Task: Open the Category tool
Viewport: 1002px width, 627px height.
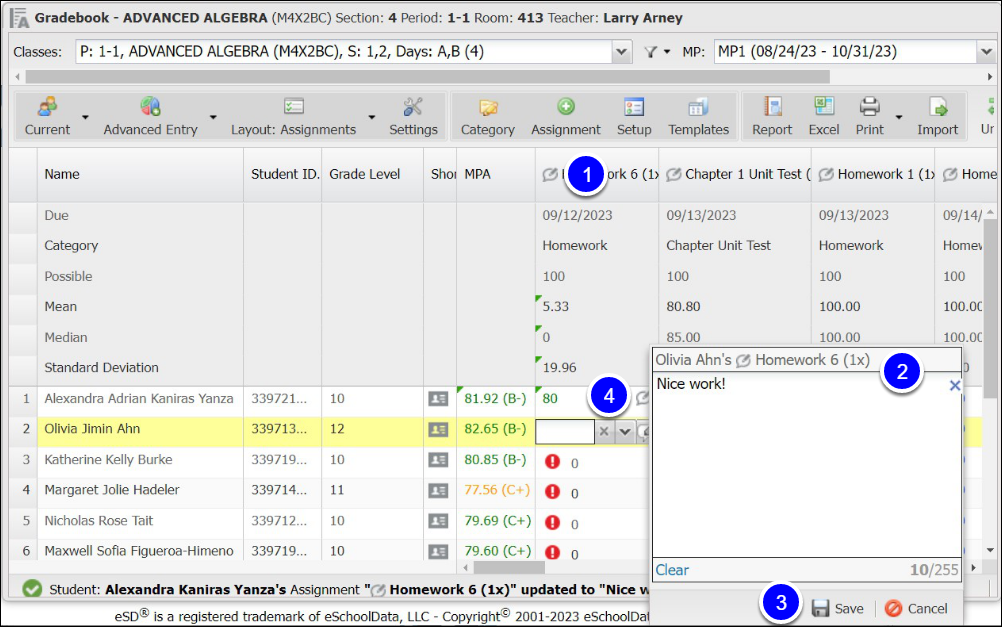Action: click(x=488, y=116)
